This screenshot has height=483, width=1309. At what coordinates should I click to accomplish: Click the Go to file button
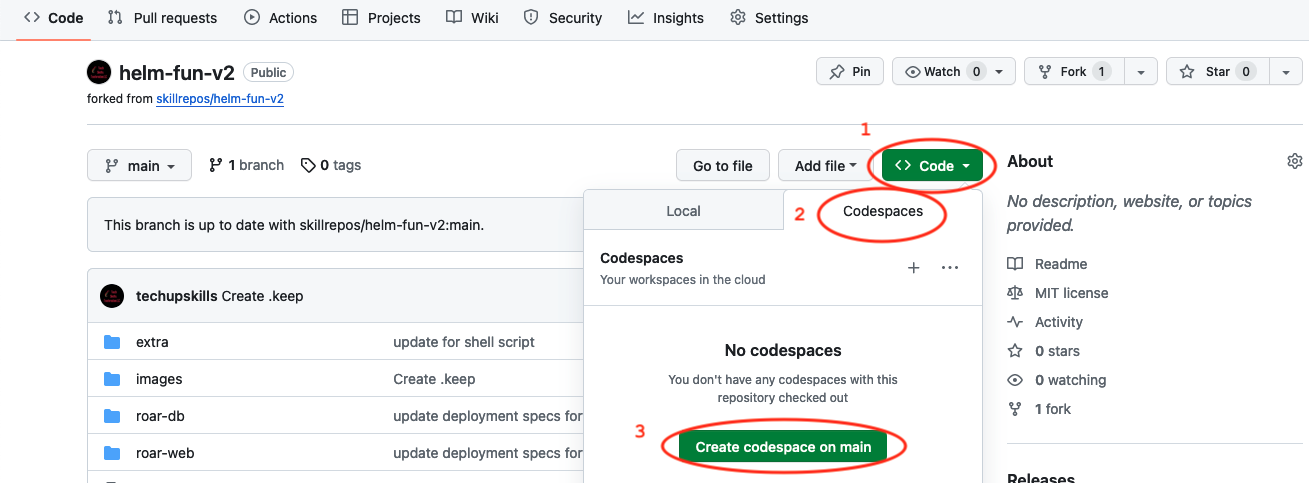click(x=723, y=166)
